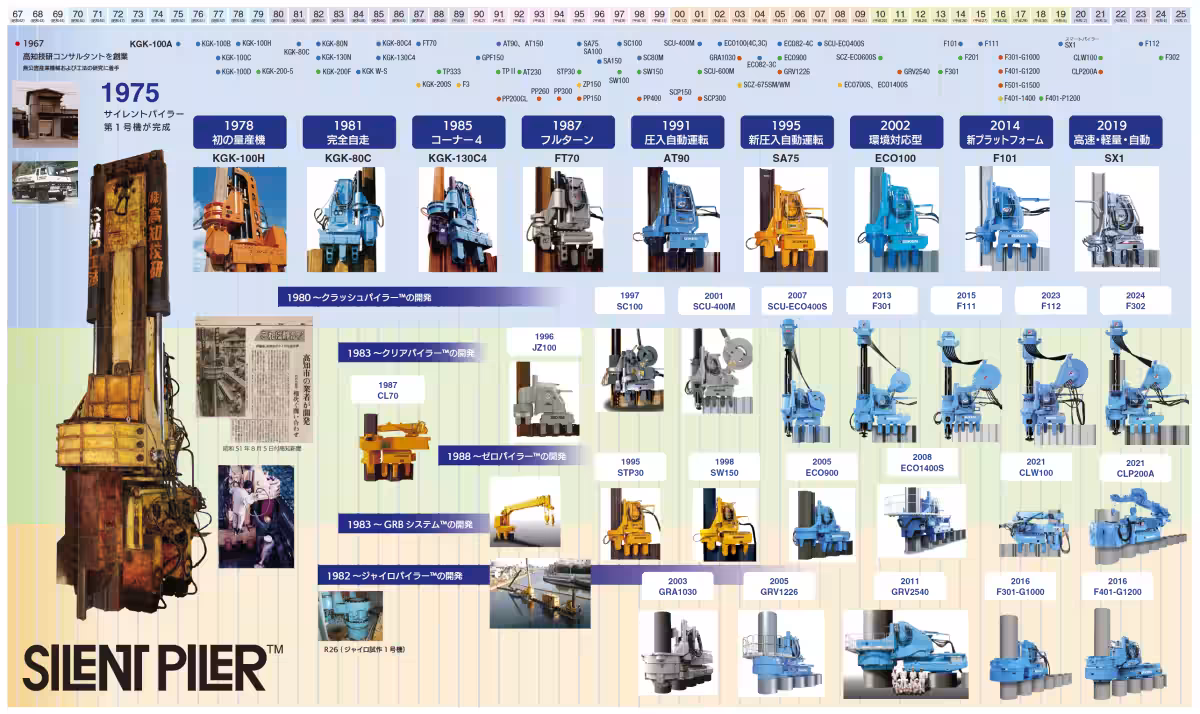Open the ECO1400S machine photo
1200x714 pixels.
[x=921, y=520]
